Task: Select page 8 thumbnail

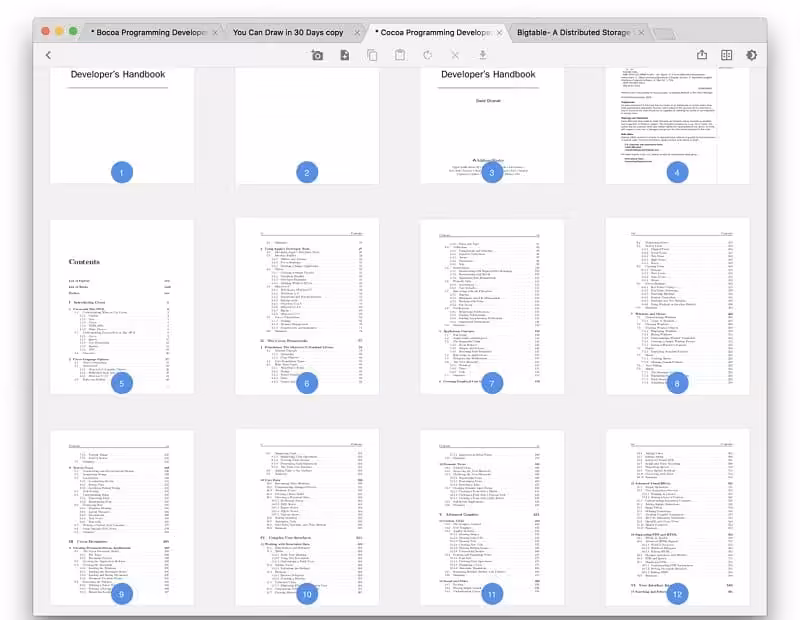Action: pos(678,307)
